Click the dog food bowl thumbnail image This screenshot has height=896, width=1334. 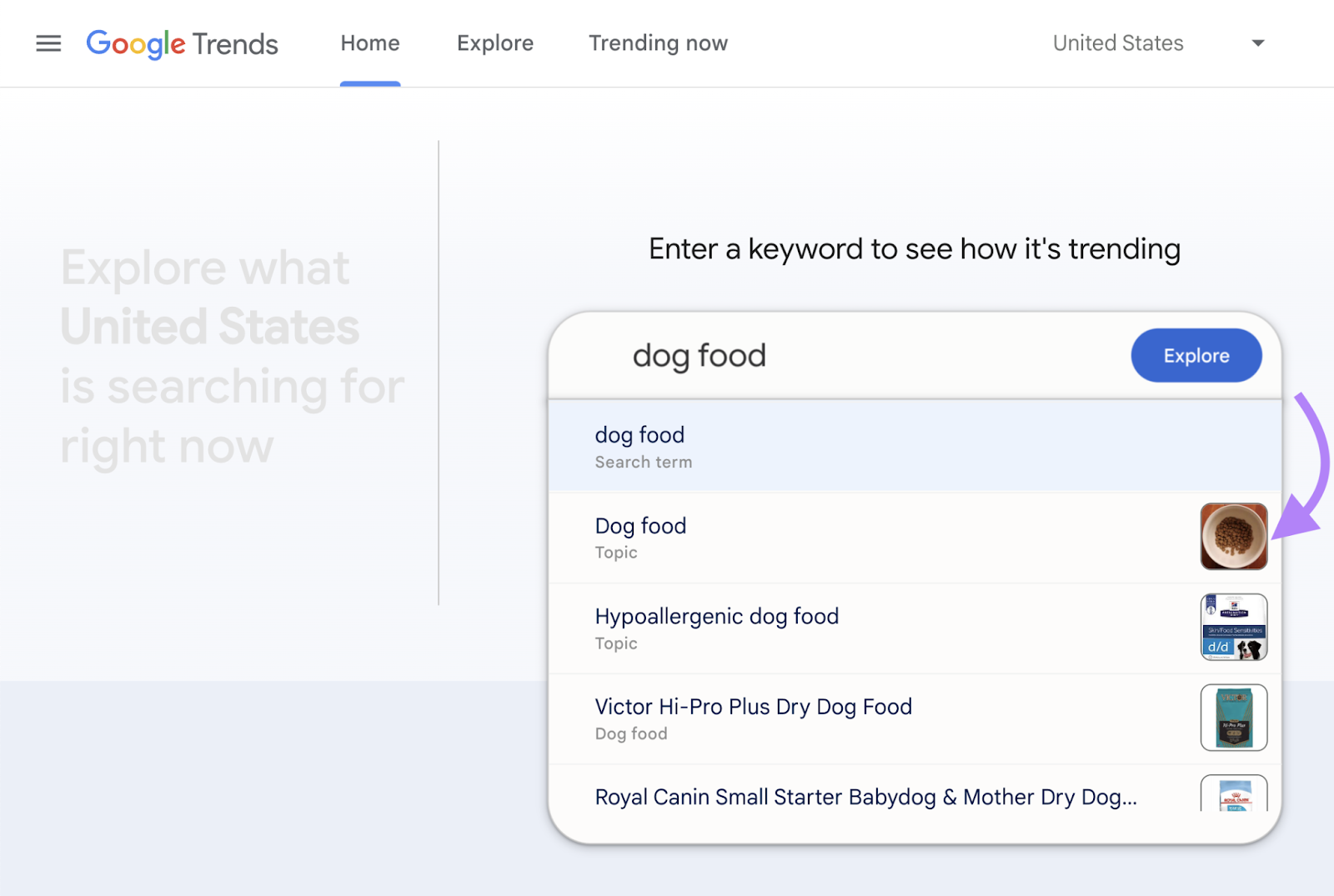[x=1234, y=536]
